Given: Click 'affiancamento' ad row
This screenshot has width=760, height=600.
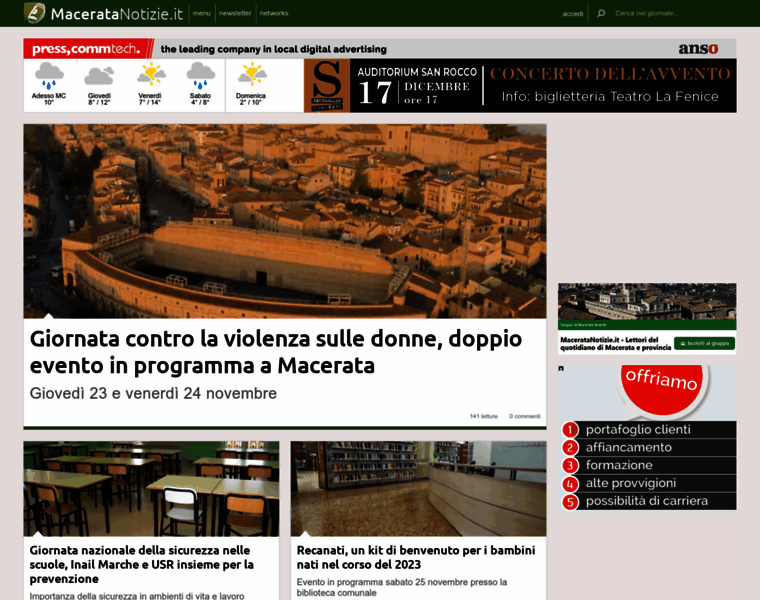Looking at the screenshot, I should click(x=649, y=447).
